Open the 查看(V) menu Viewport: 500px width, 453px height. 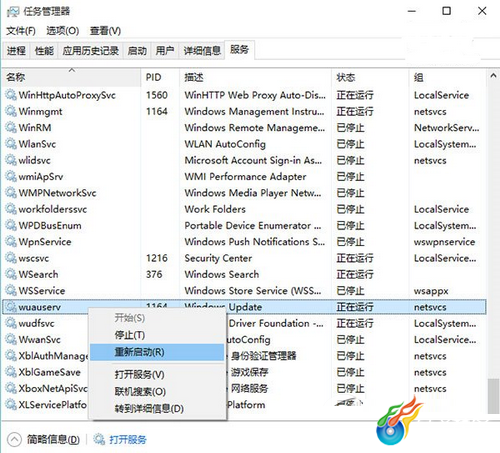pos(105,31)
